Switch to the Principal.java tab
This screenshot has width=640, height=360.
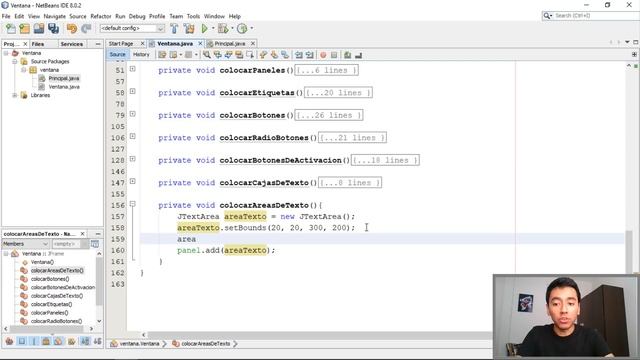(230, 44)
